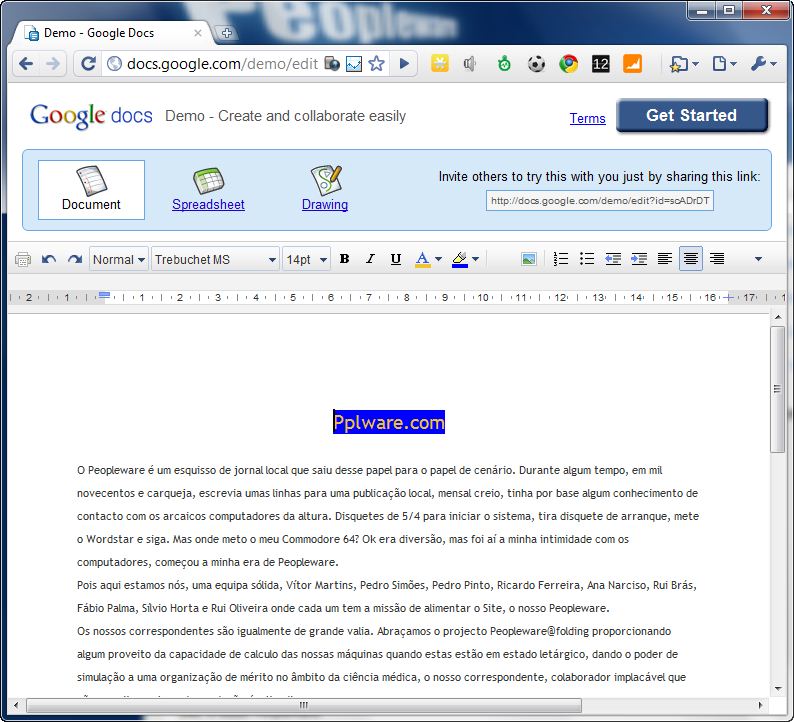
Task: Select the Document demo type
Action: tap(91, 190)
